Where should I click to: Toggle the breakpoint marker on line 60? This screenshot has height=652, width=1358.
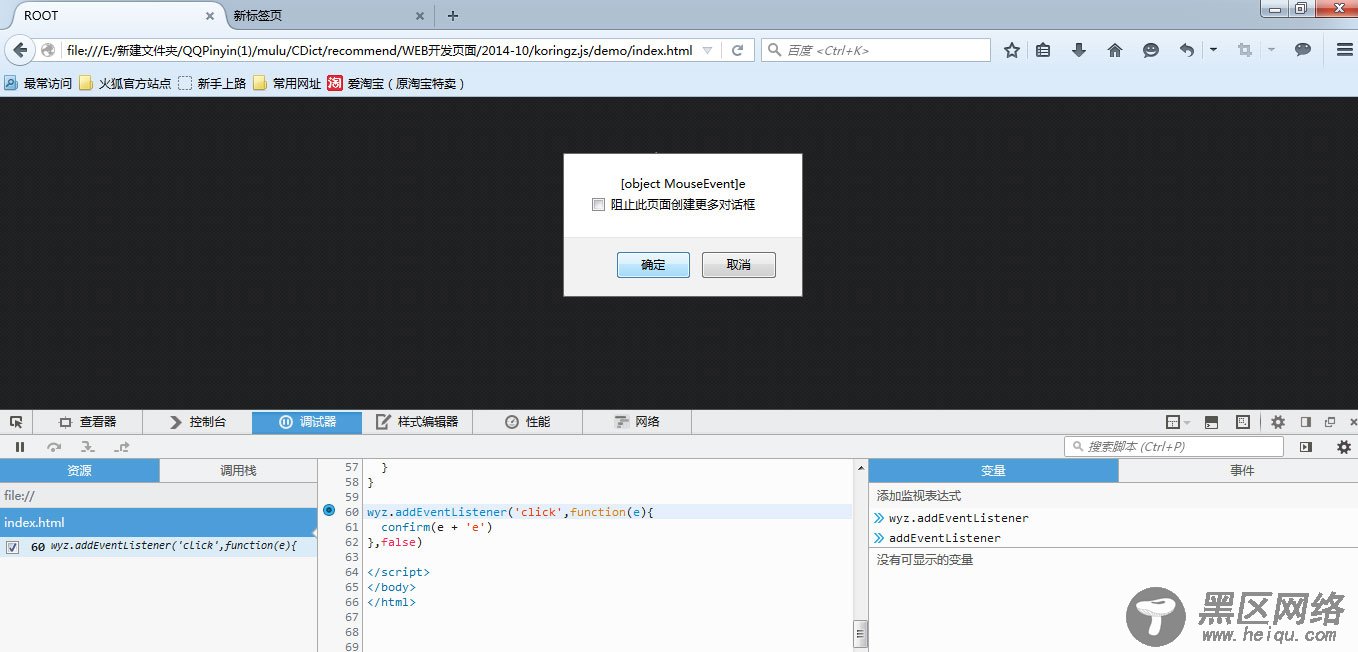(329, 510)
